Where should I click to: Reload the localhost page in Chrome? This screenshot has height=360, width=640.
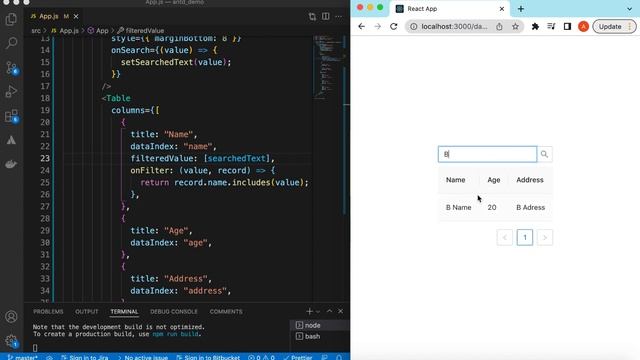click(x=393, y=27)
